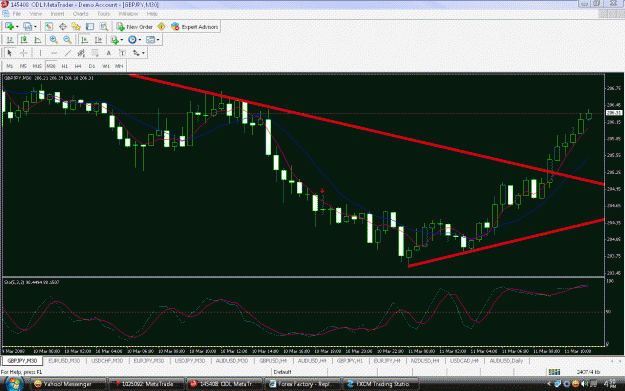Zoom in on the chart

click(53, 40)
